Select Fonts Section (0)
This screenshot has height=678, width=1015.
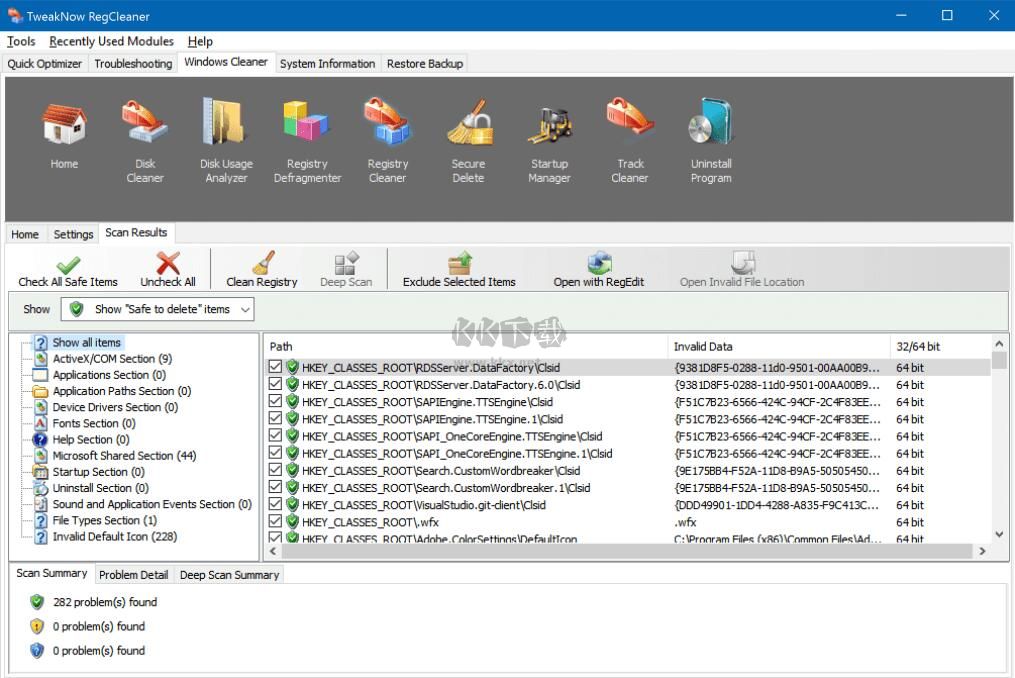[x=94, y=424]
